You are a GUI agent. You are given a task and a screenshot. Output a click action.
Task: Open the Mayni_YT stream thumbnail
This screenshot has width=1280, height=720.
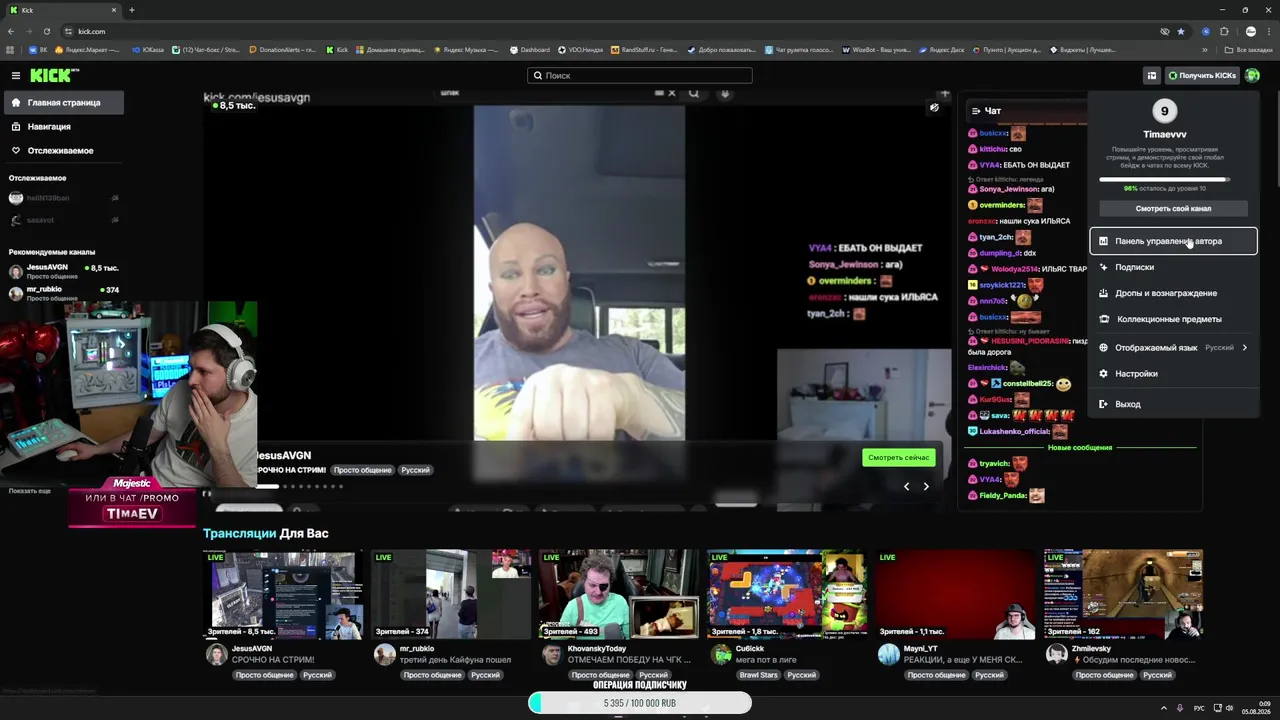(955, 594)
